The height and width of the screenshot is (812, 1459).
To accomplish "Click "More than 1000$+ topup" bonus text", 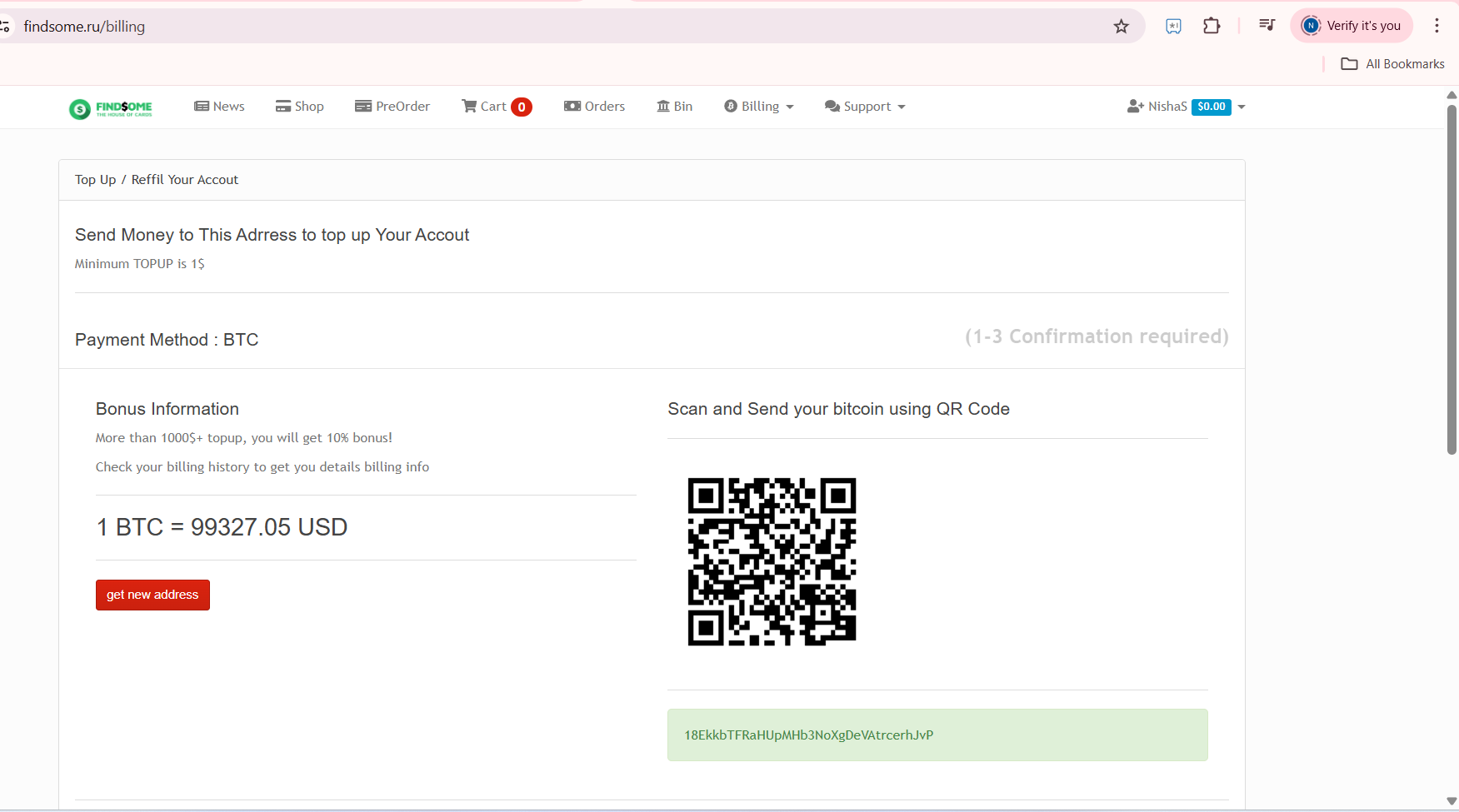I will tap(243, 438).
